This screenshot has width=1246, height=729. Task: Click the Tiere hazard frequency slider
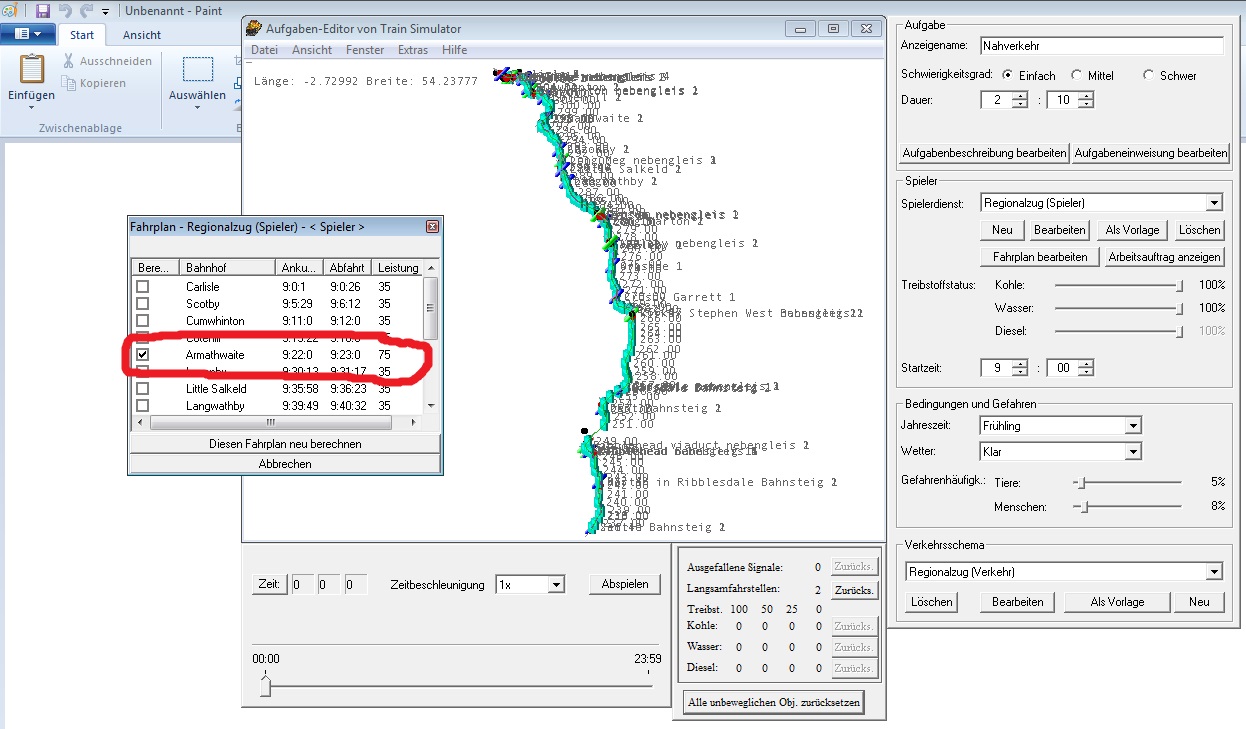point(1079,482)
